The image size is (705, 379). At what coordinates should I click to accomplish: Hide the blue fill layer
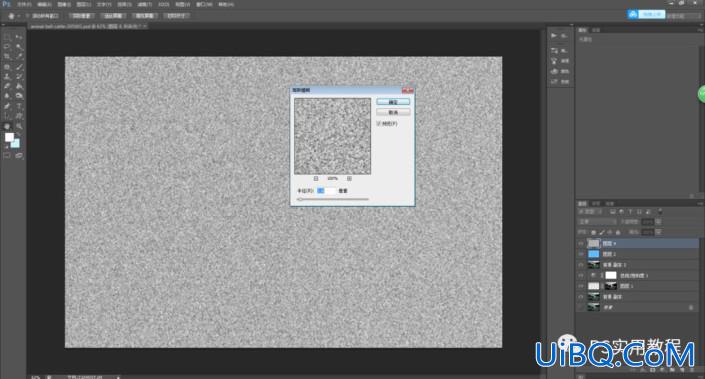[581, 254]
